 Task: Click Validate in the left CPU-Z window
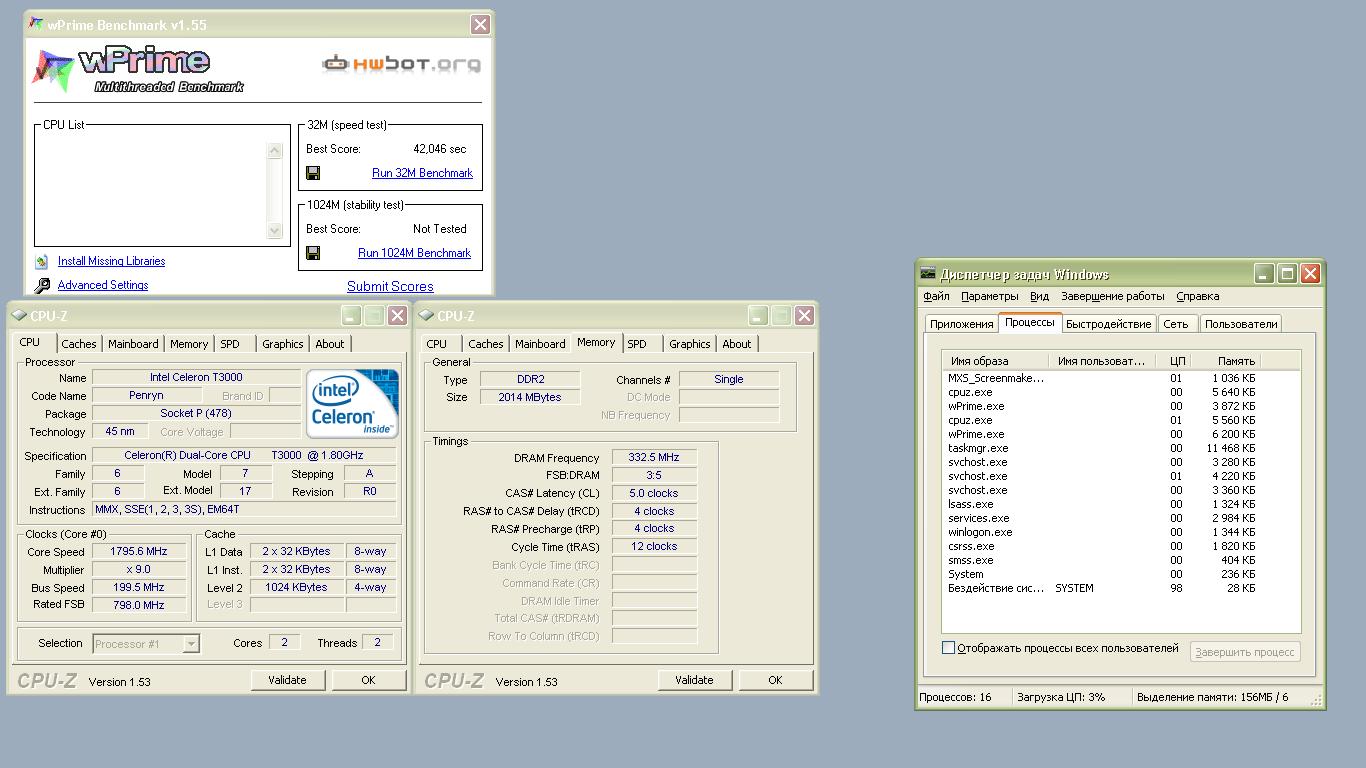287,680
